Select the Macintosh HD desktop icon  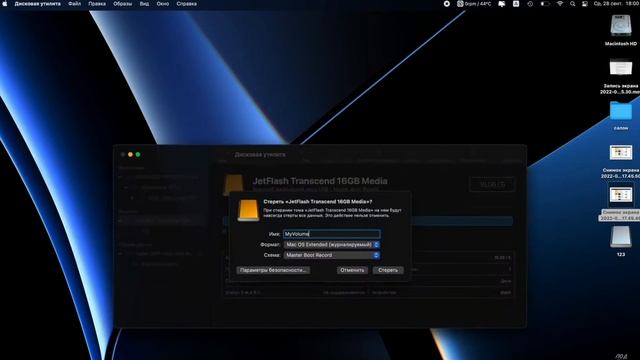[620, 25]
